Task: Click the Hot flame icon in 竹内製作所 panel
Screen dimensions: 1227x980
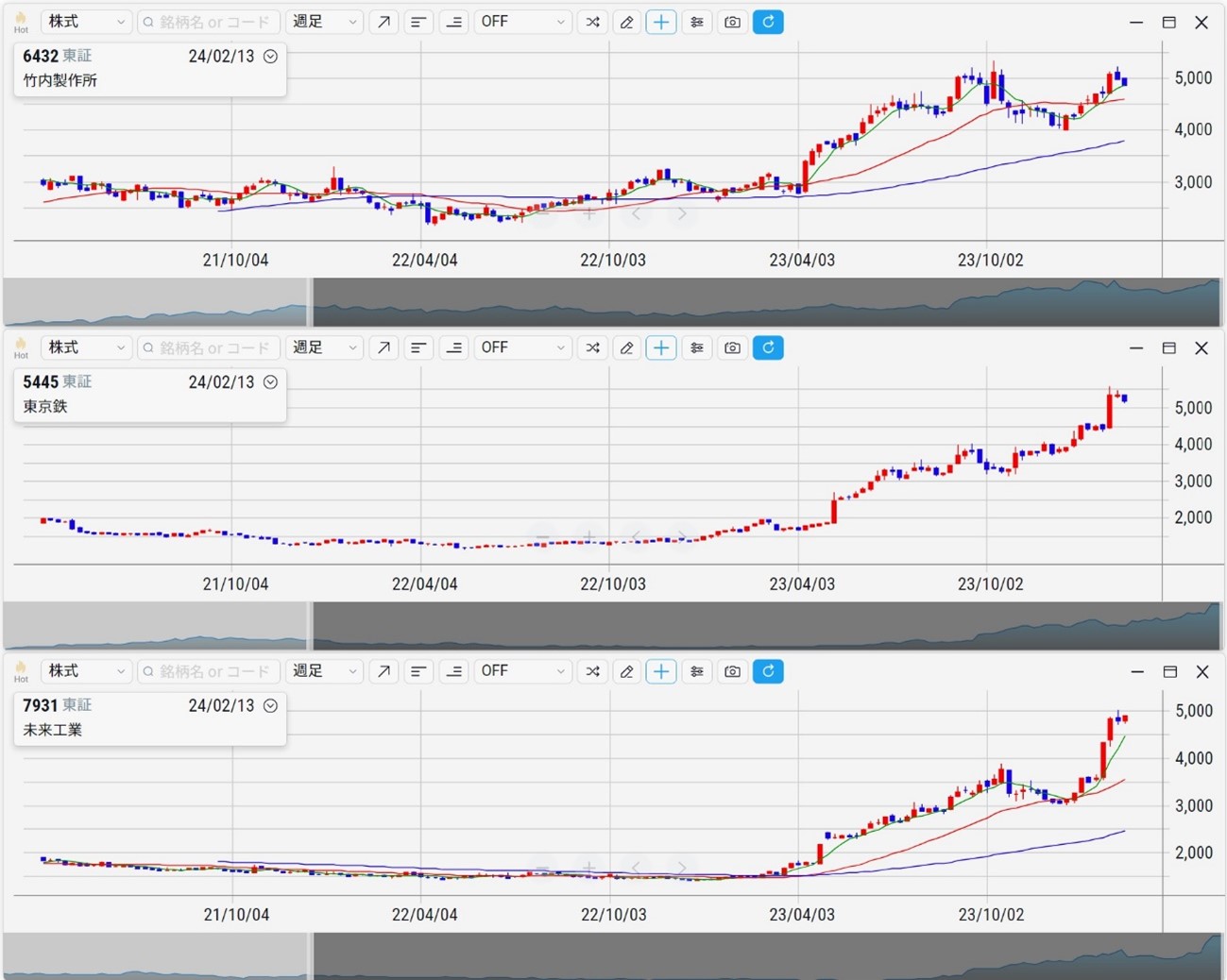Action: pos(21,22)
